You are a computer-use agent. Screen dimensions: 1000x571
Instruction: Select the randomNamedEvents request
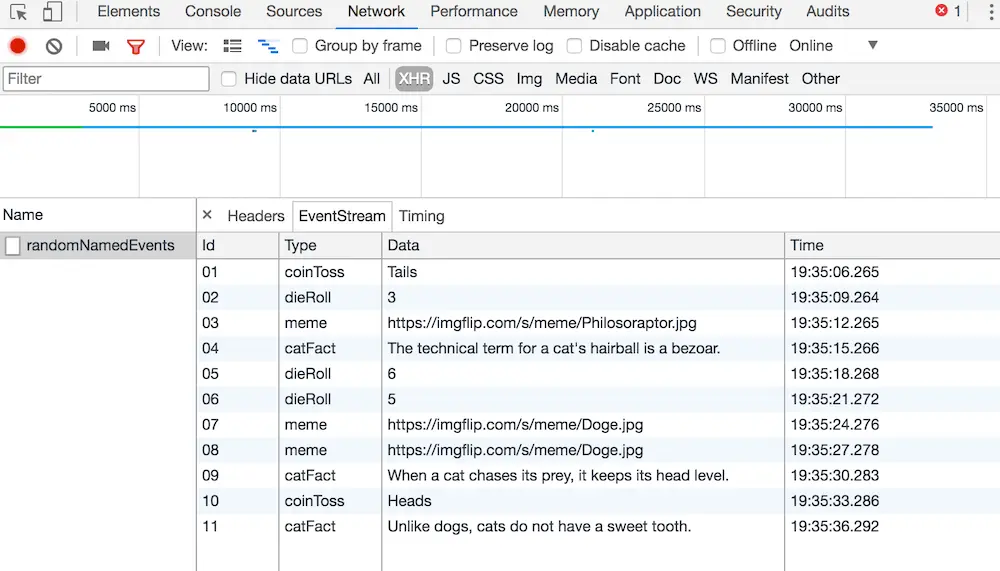pyautogui.click(x=100, y=246)
